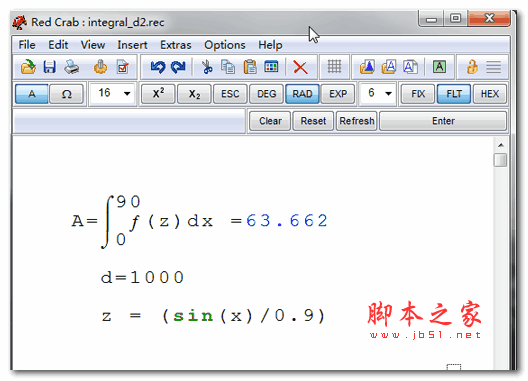Enable FIX number format
The height and width of the screenshot is (381, 528).
pos(418,94)
